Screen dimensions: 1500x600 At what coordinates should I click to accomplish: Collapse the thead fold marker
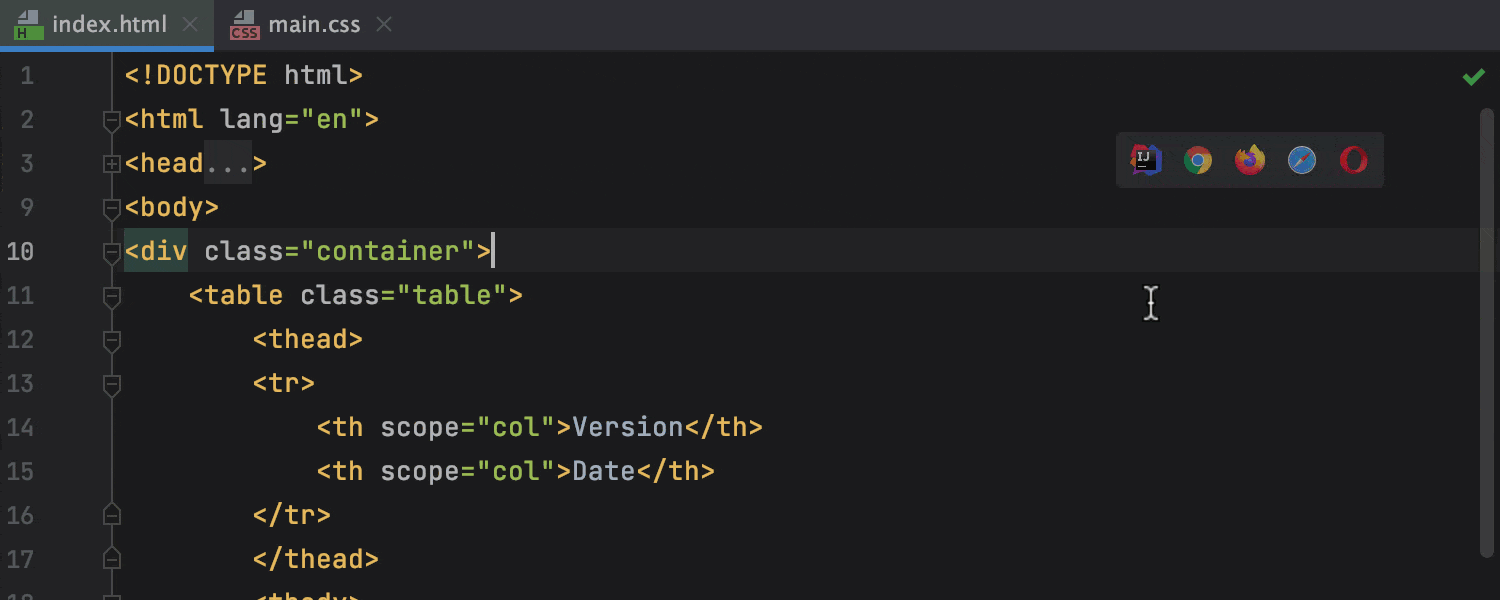pyautogui.click(x=111, y=339)
